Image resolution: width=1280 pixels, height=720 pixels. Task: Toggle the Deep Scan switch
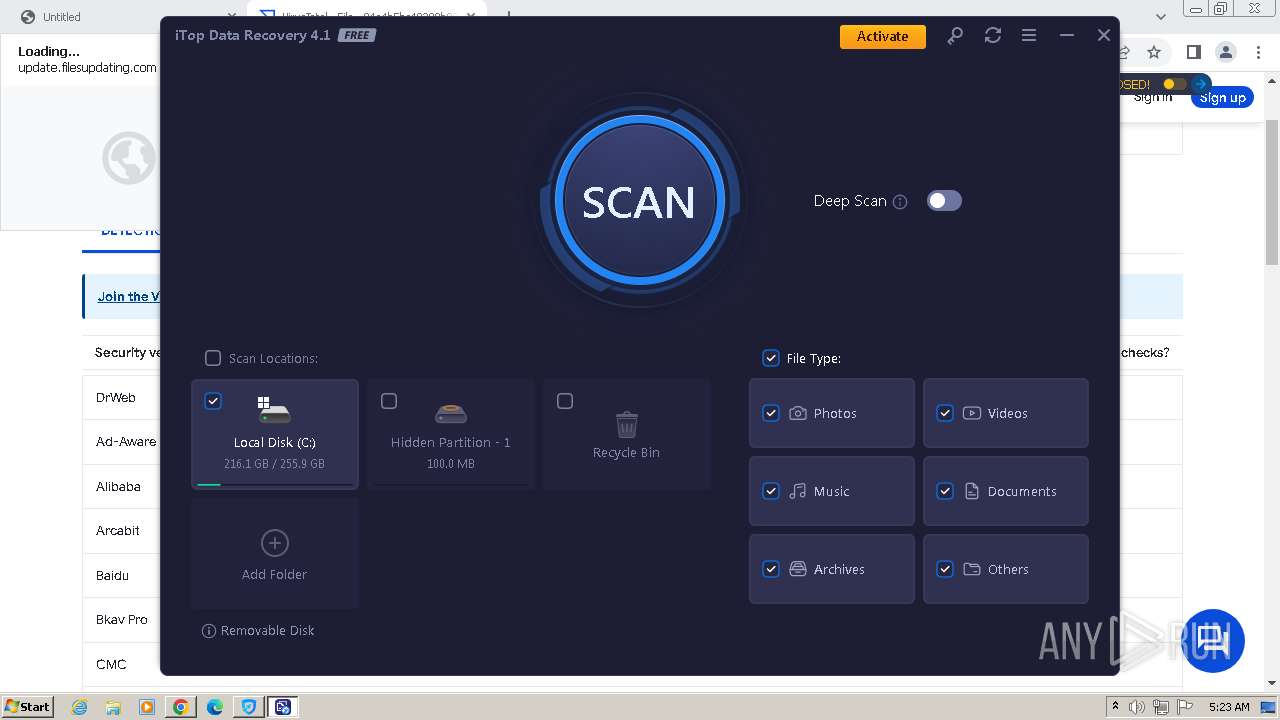(944, 201)
